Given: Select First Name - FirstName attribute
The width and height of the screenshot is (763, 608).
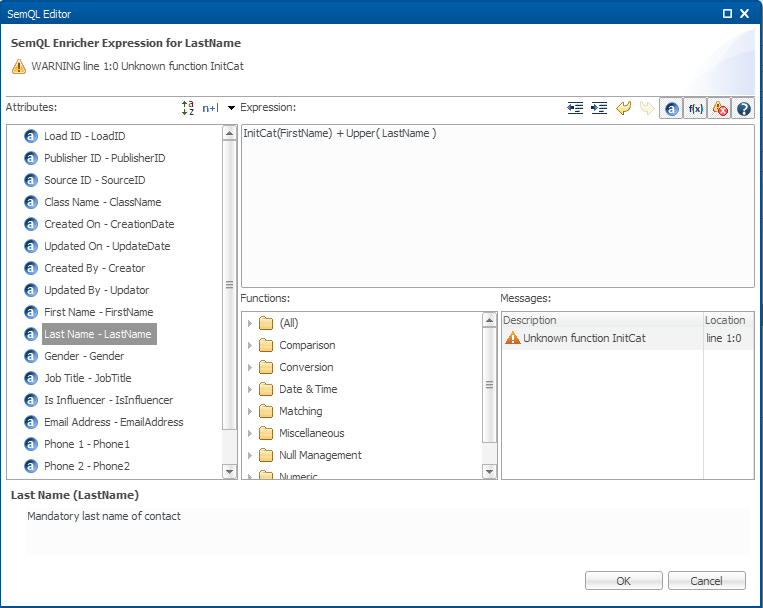Looking at the screenshot, I should tap(98, 312).
